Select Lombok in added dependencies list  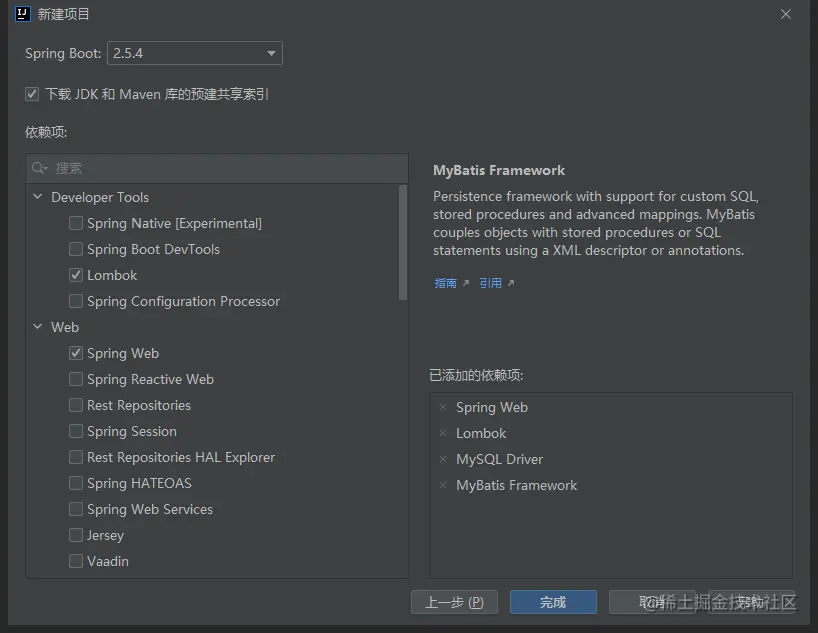[x=481, y=433]
